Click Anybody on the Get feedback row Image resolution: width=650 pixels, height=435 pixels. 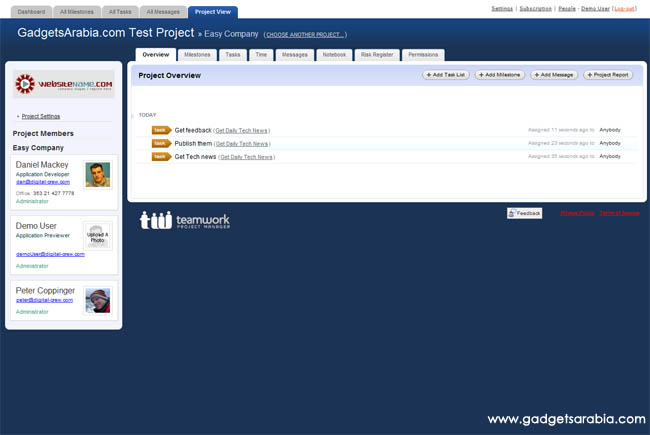point(610,130)
